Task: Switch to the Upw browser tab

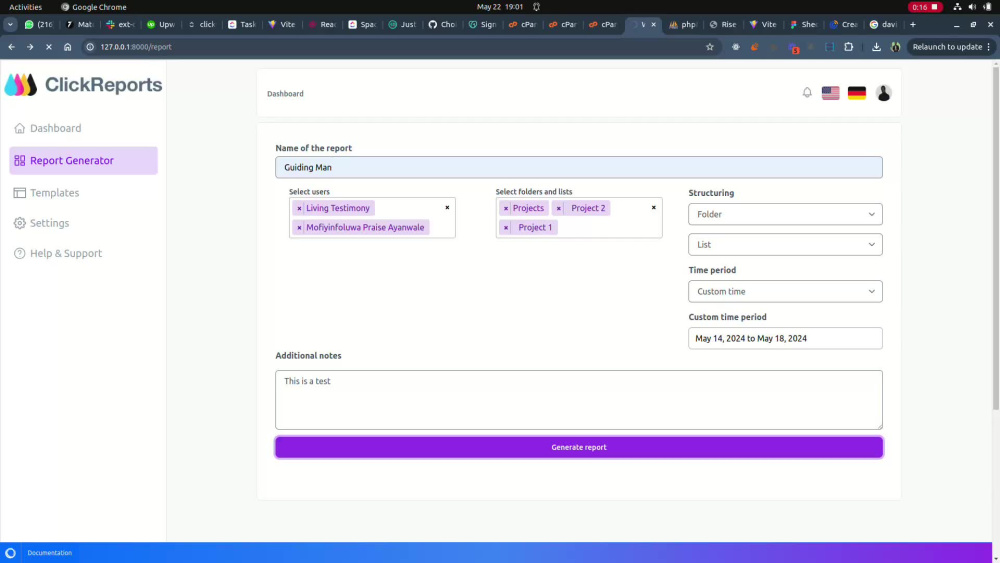Action: point(161,24)
